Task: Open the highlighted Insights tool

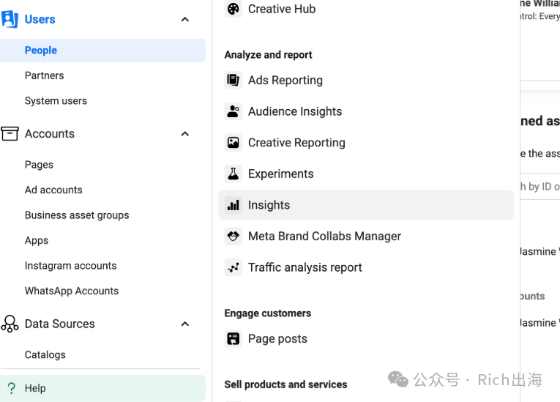Action: pyautogui.click(x=366, y=205)
